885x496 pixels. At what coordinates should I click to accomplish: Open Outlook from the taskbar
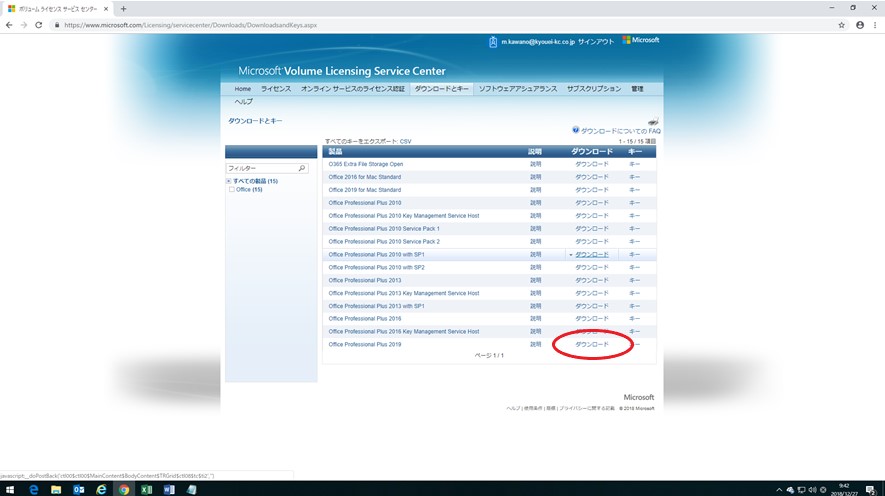coord(78,489)
